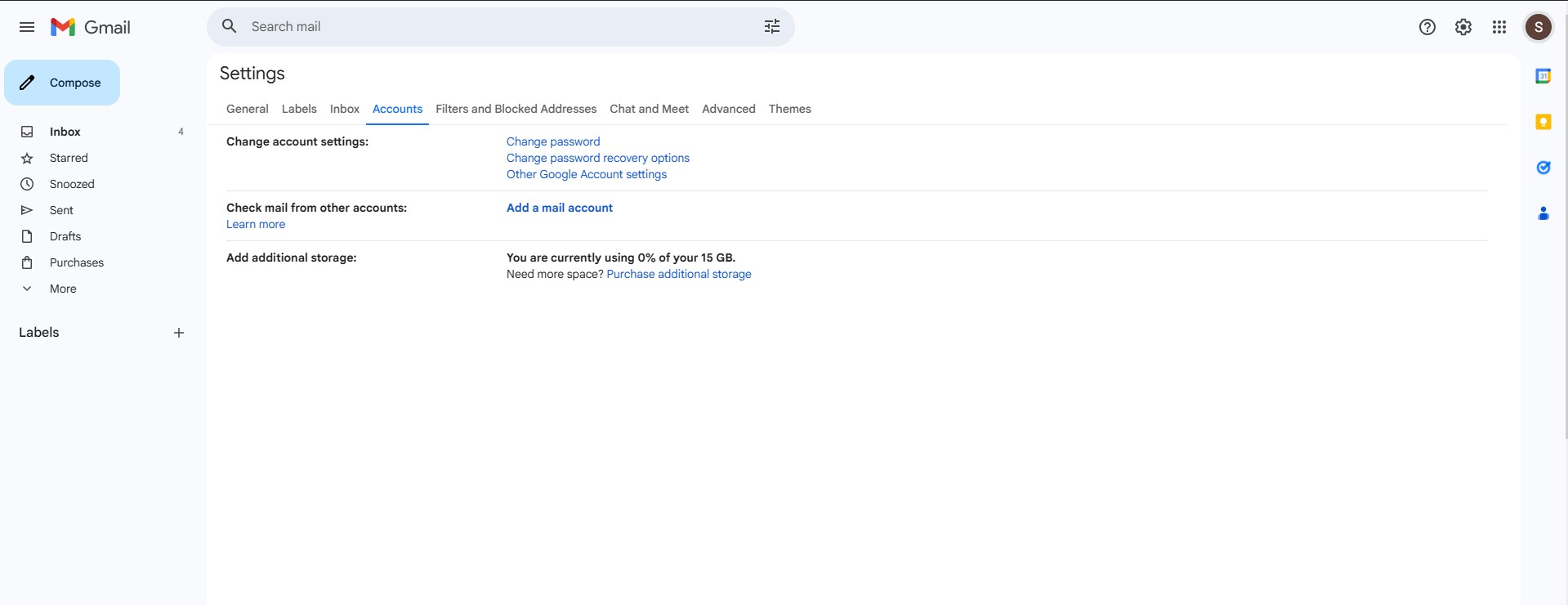The image size is (1568, 605).
Task: Click Purchase additional storage link
Action: click(x=679, y=274)
